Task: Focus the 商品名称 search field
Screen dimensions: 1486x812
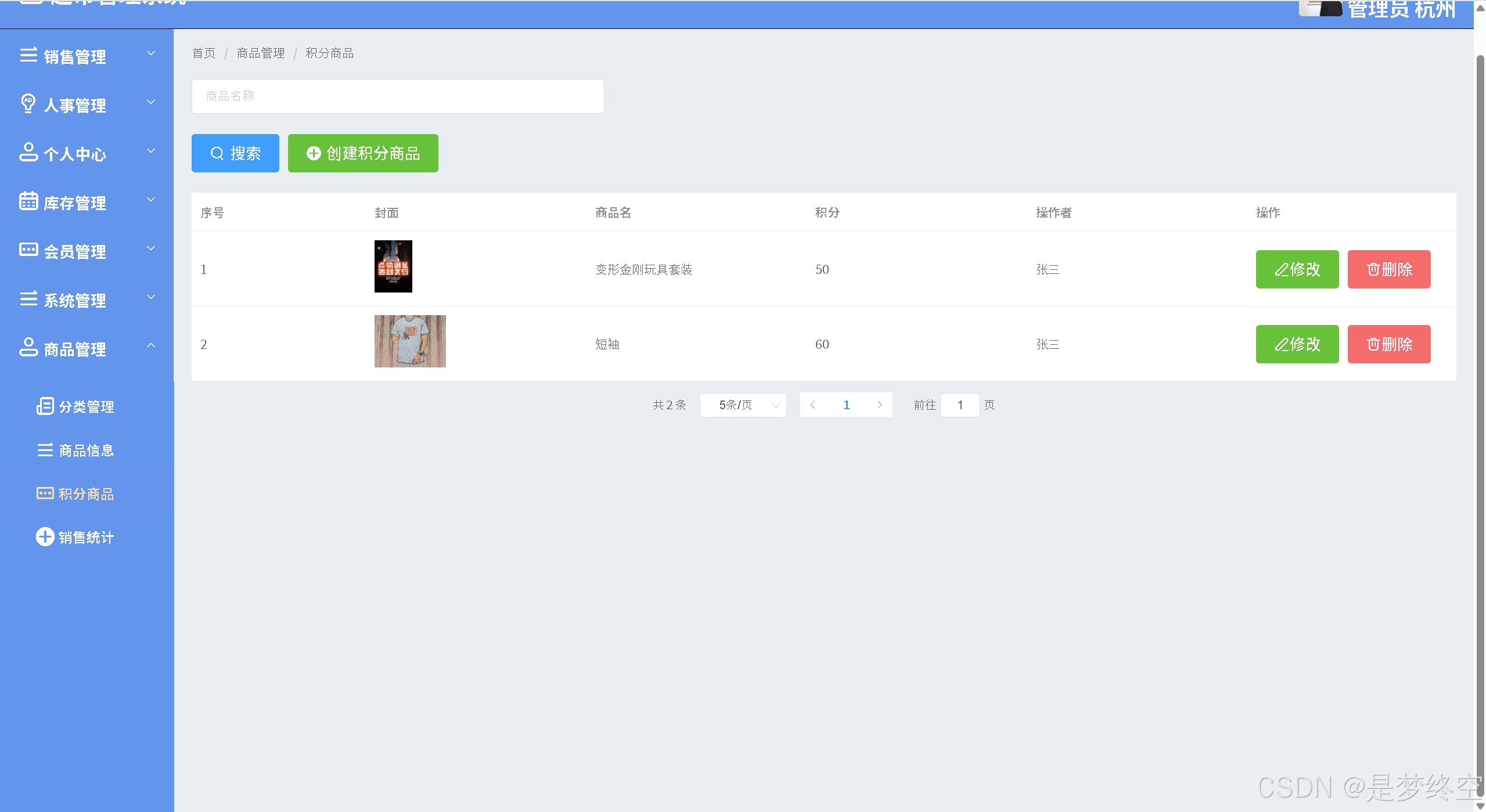Action: pos(398,96)
